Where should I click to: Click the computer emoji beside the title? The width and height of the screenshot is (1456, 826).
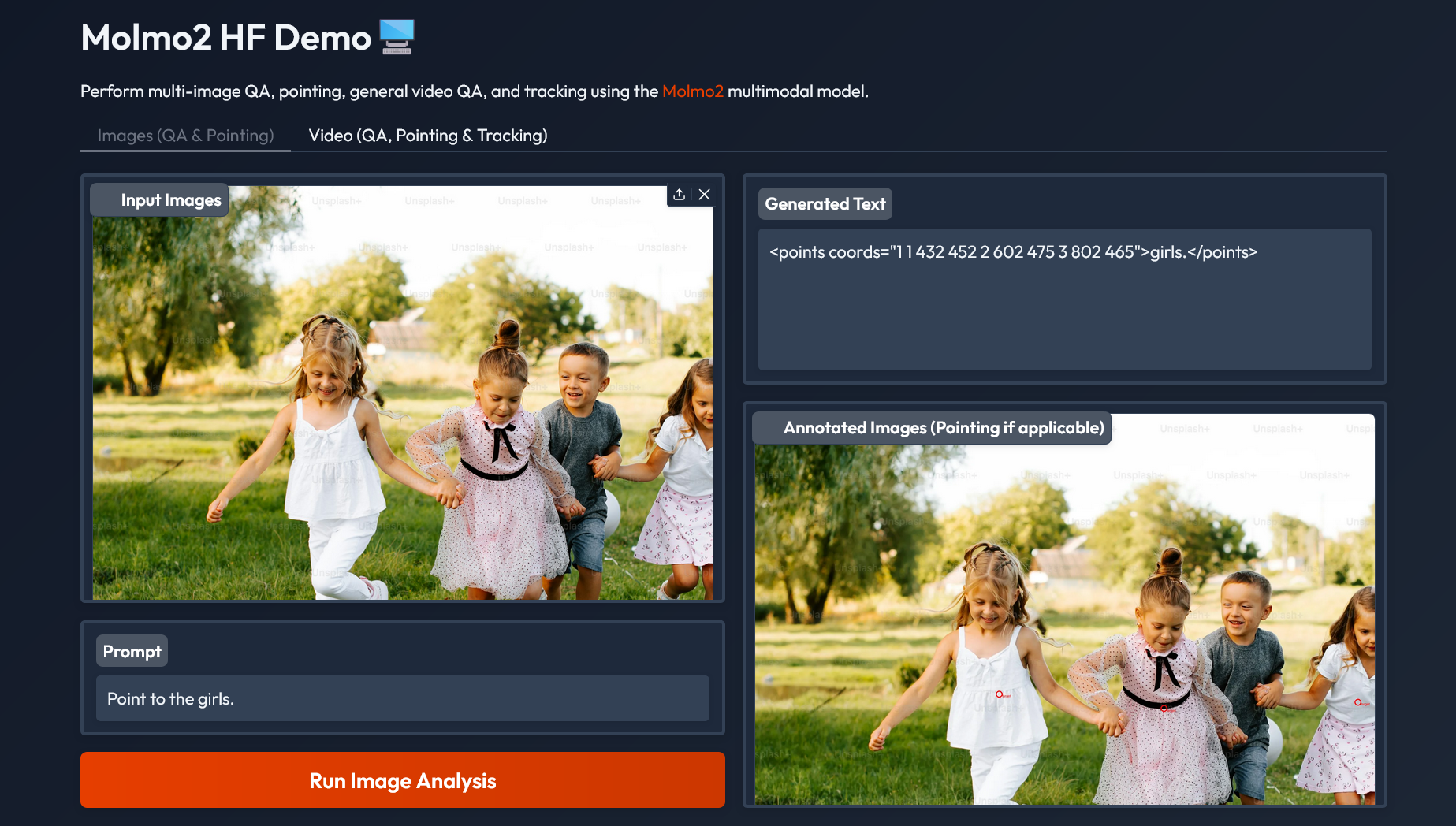coord(397,37)
